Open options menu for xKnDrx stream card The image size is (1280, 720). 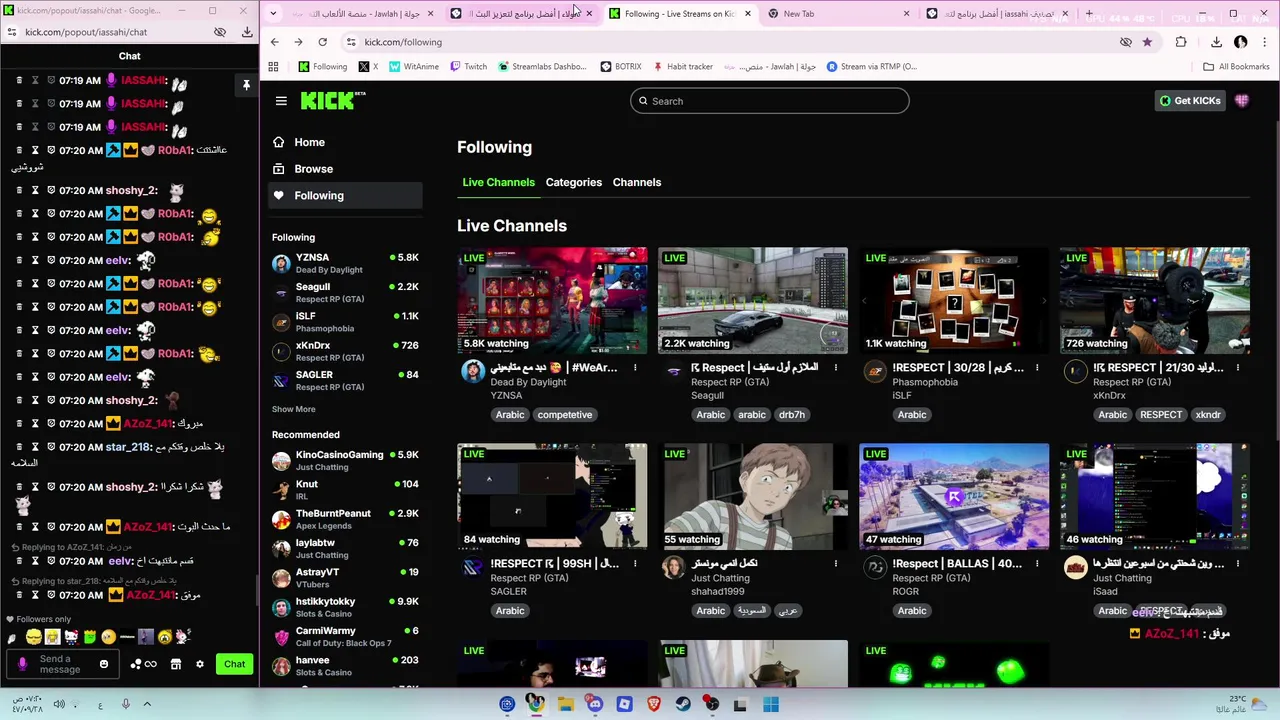pyautogui.click(x=1238, y=368)
